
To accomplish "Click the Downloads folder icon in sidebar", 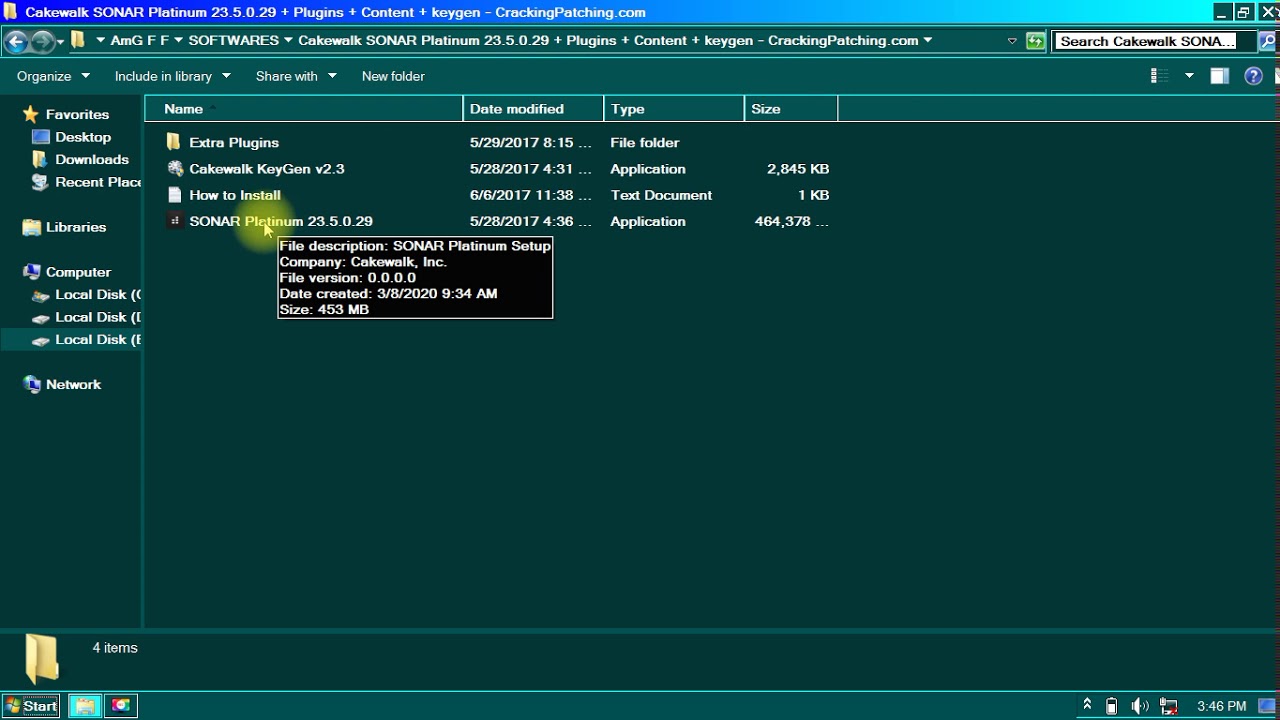I will [41, 159].
